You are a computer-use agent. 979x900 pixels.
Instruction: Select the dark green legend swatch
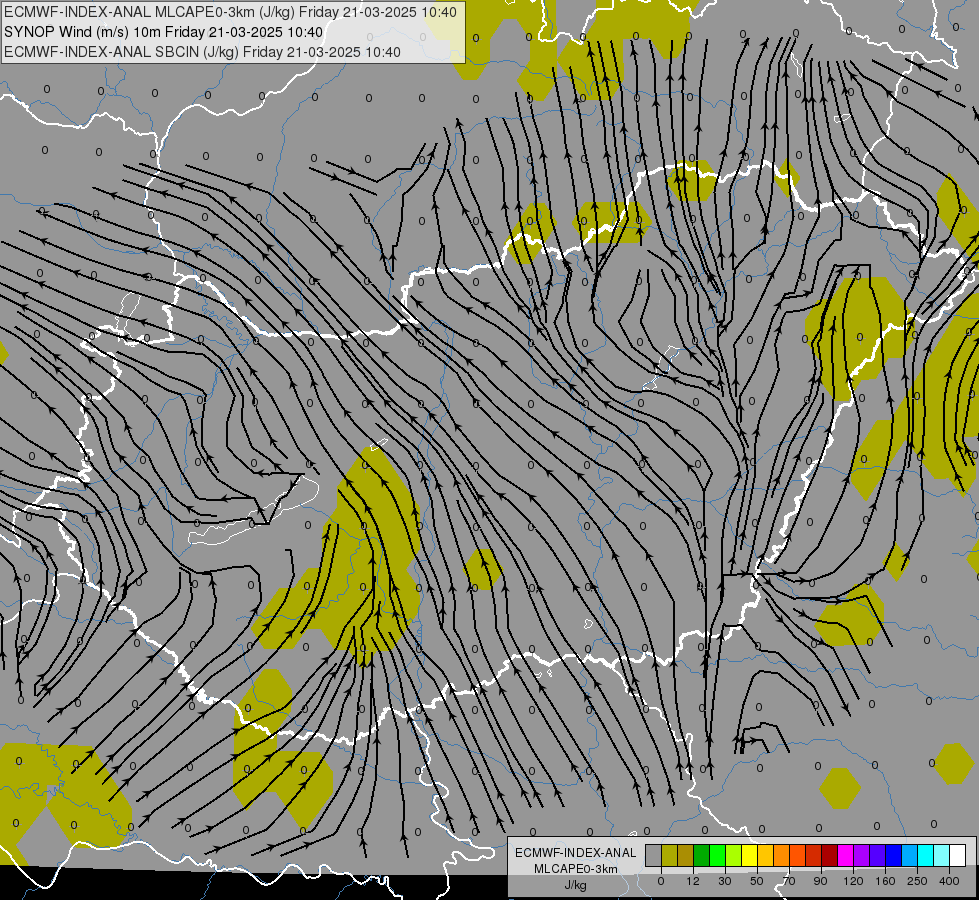pos(702,855)
